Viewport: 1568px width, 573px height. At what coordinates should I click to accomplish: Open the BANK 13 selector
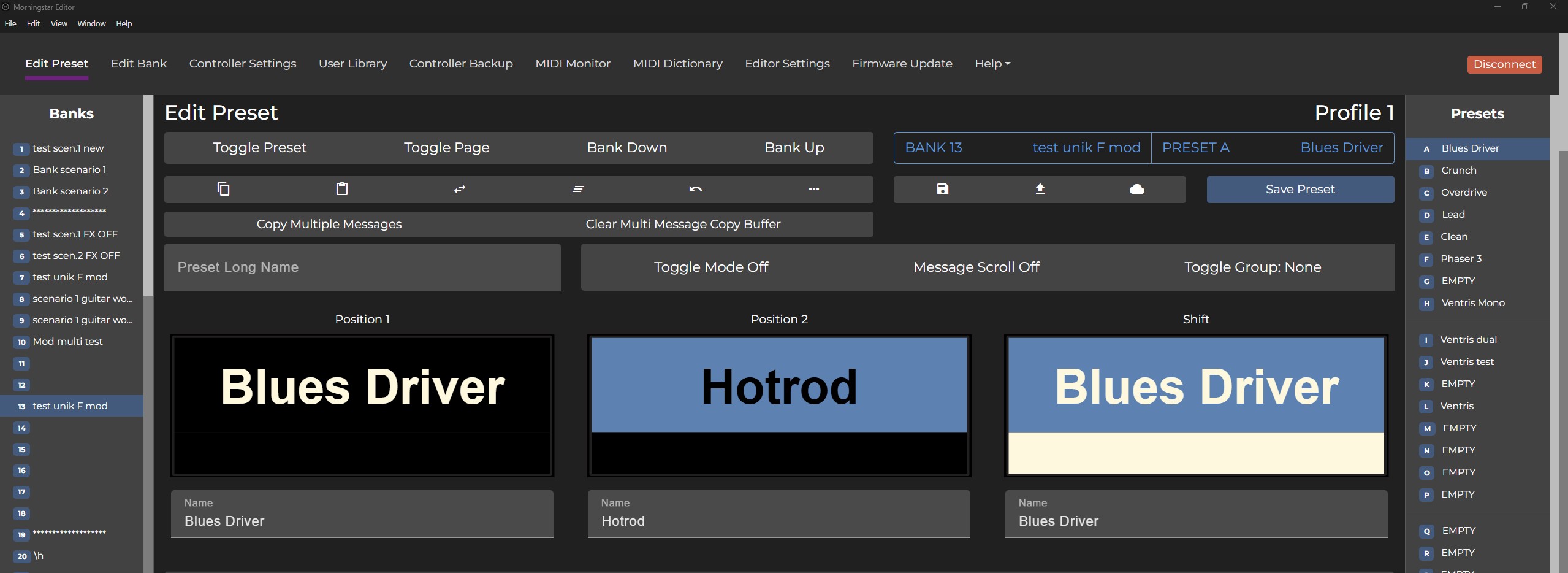(1022, 148)
